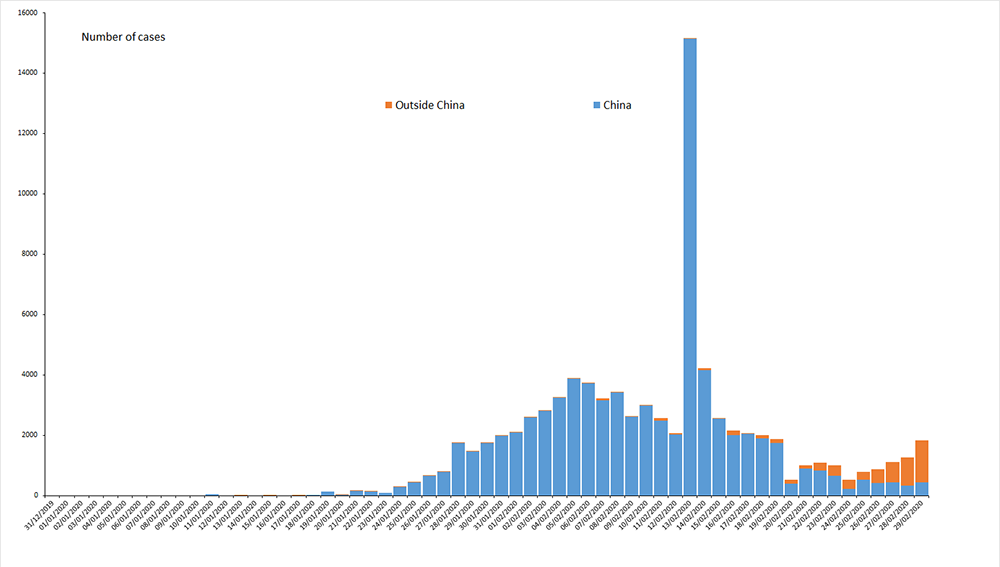Select the 2000 y-axis label
1000x567 pixels.
coord(28,435)
